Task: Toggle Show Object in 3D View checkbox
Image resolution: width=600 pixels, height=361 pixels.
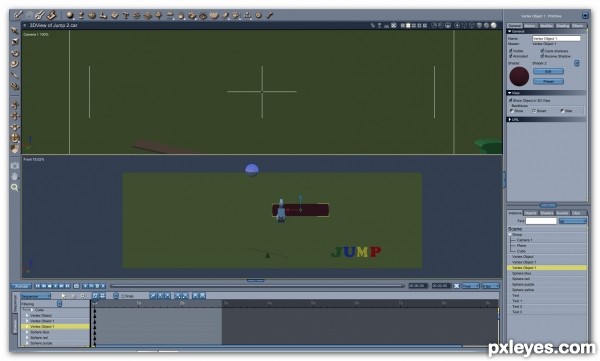Action: click(510, 100)
